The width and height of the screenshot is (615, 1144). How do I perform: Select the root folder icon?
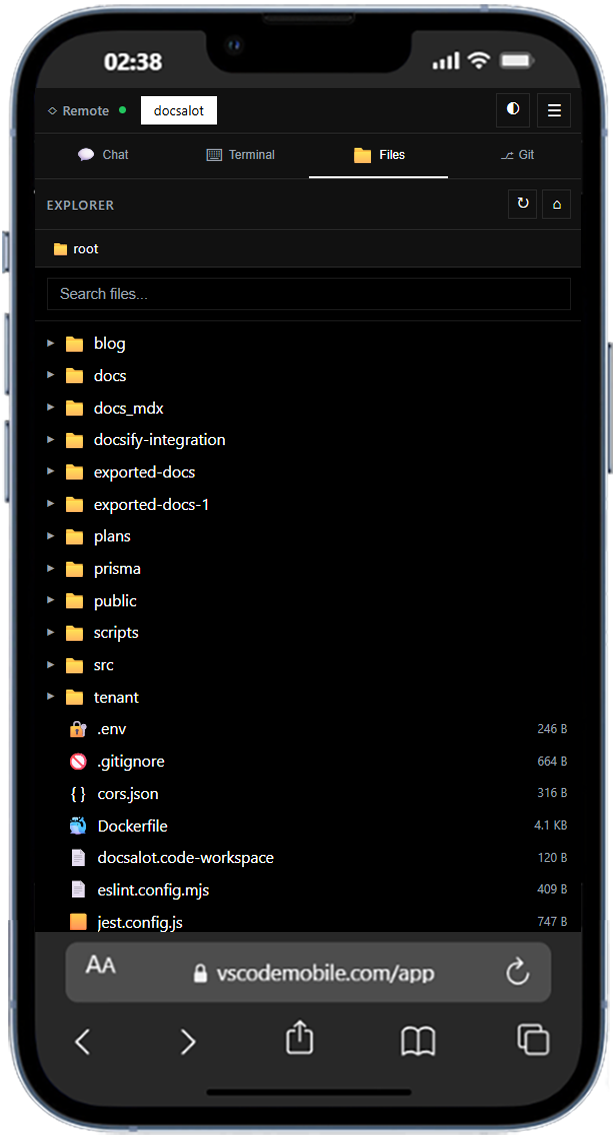coord(61,249)
